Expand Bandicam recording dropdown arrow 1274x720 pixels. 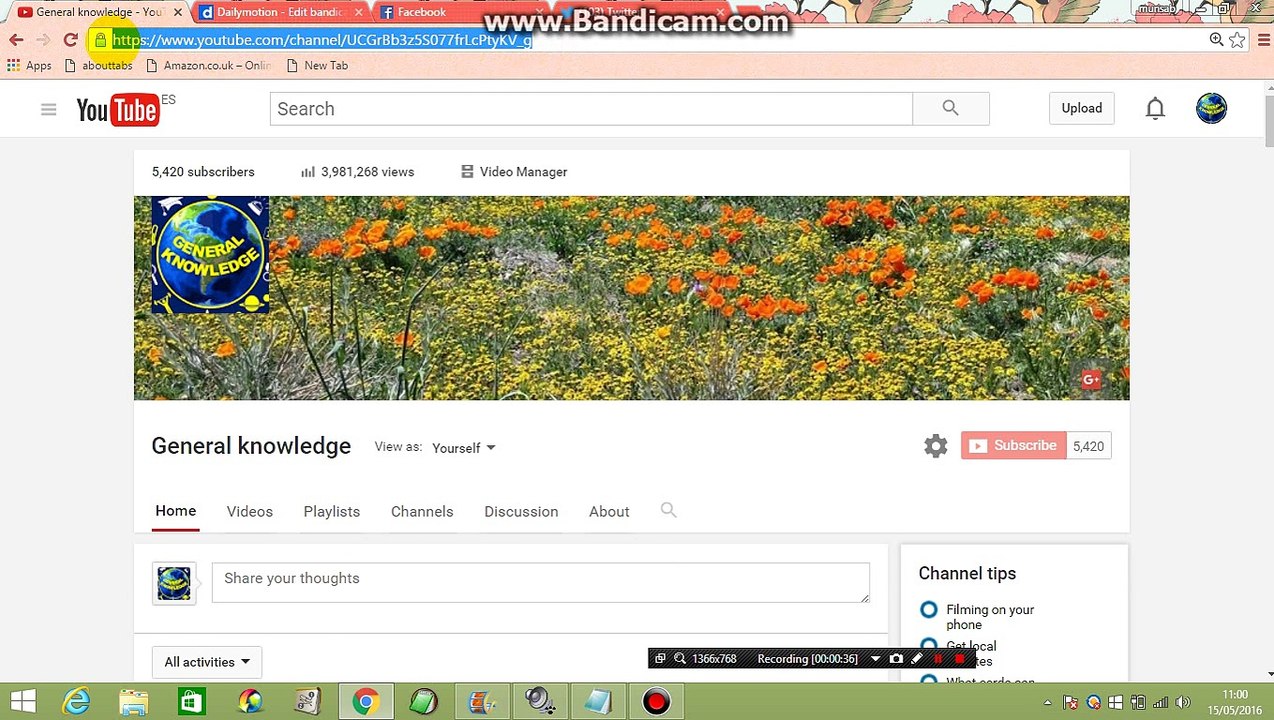pos(875,658)
